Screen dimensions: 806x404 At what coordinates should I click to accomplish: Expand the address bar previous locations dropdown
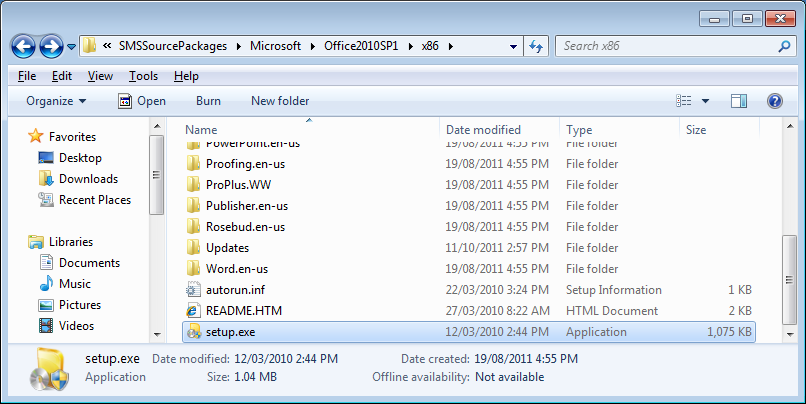pyautogui.click(x=513, y=46)
